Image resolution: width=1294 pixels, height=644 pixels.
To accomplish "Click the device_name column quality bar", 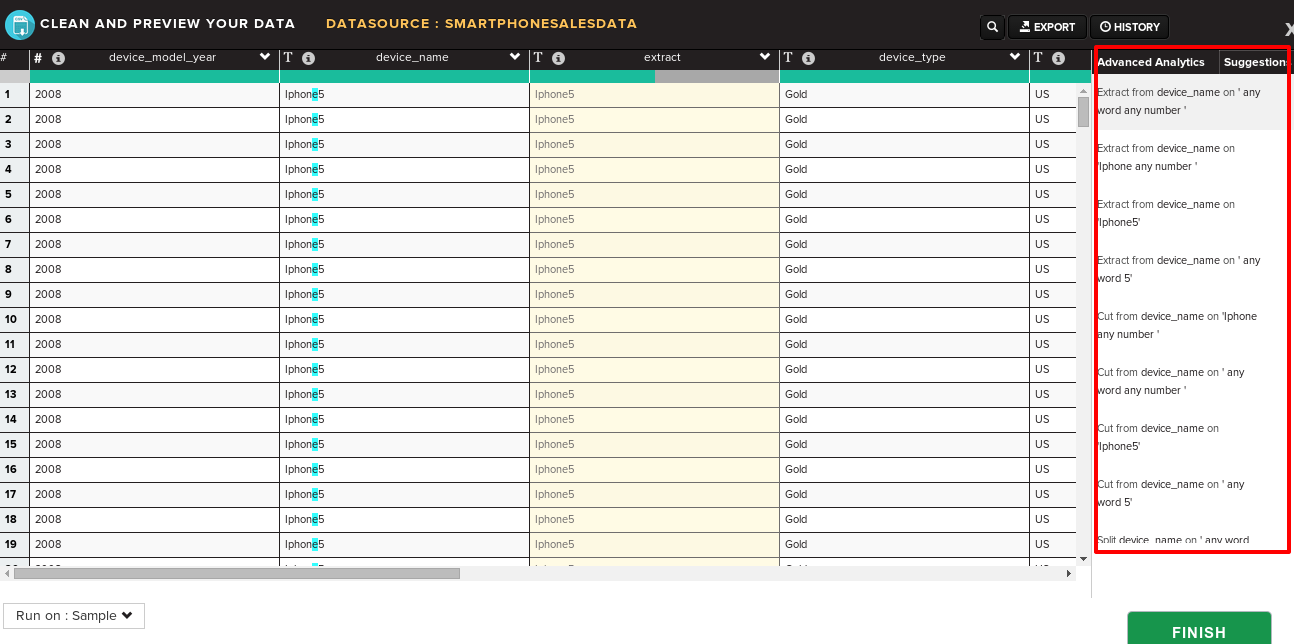I will tap(405, 76).
